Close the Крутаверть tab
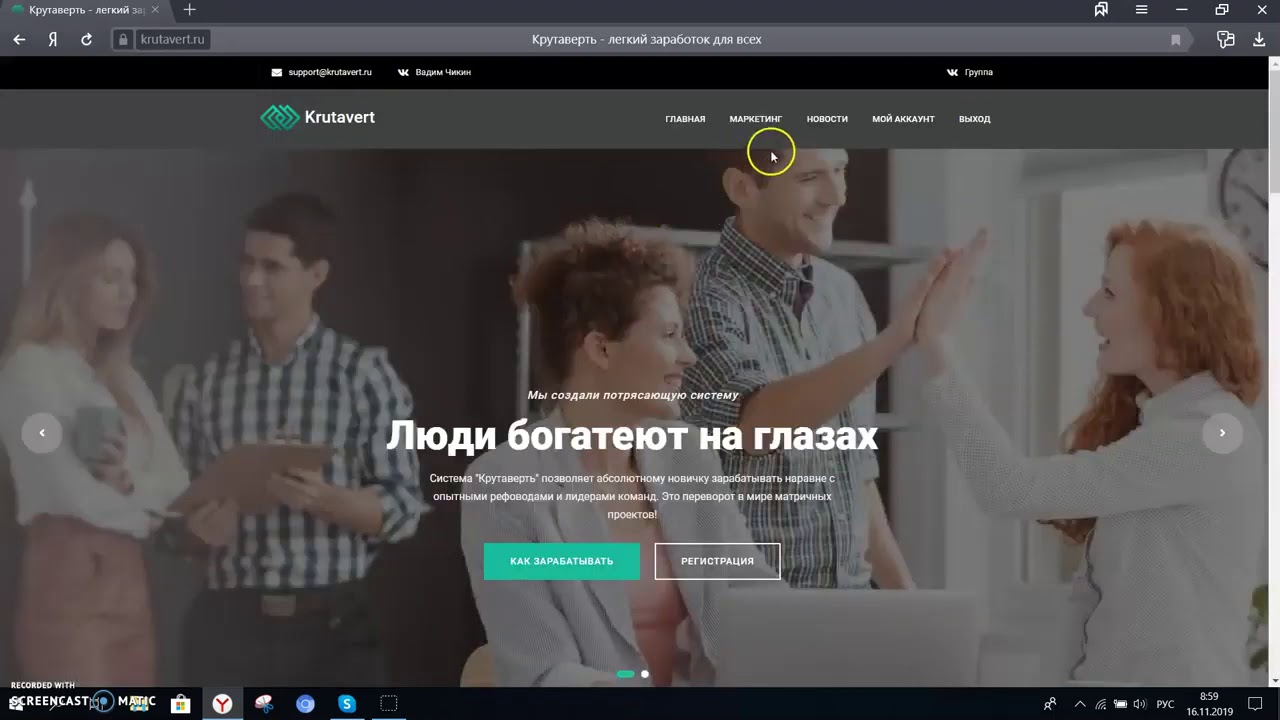Viewport: 1280px width, 720px height. pyautogui.click(x=155, y=10)
